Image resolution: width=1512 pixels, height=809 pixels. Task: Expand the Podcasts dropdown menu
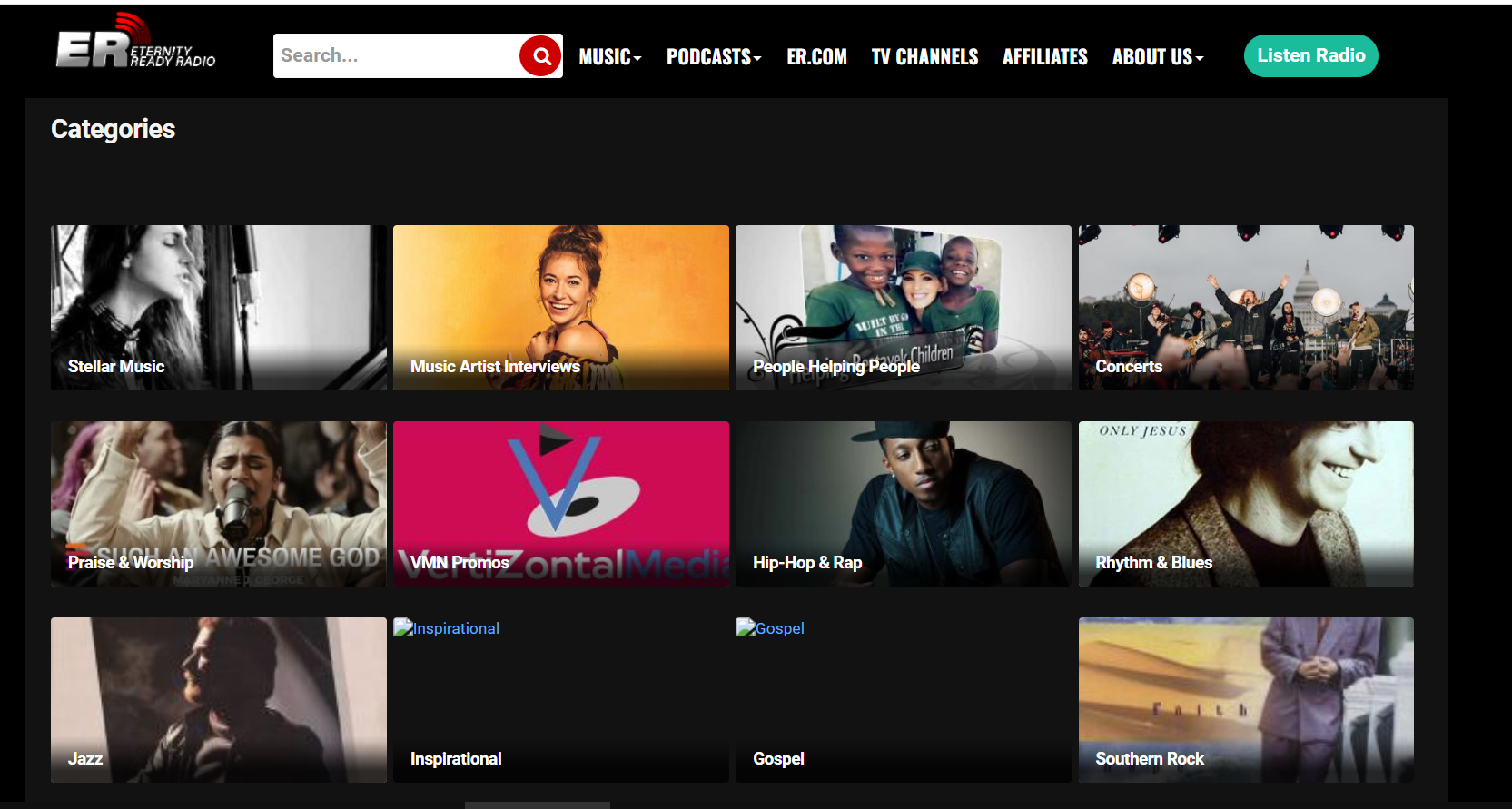coord(714,57)
